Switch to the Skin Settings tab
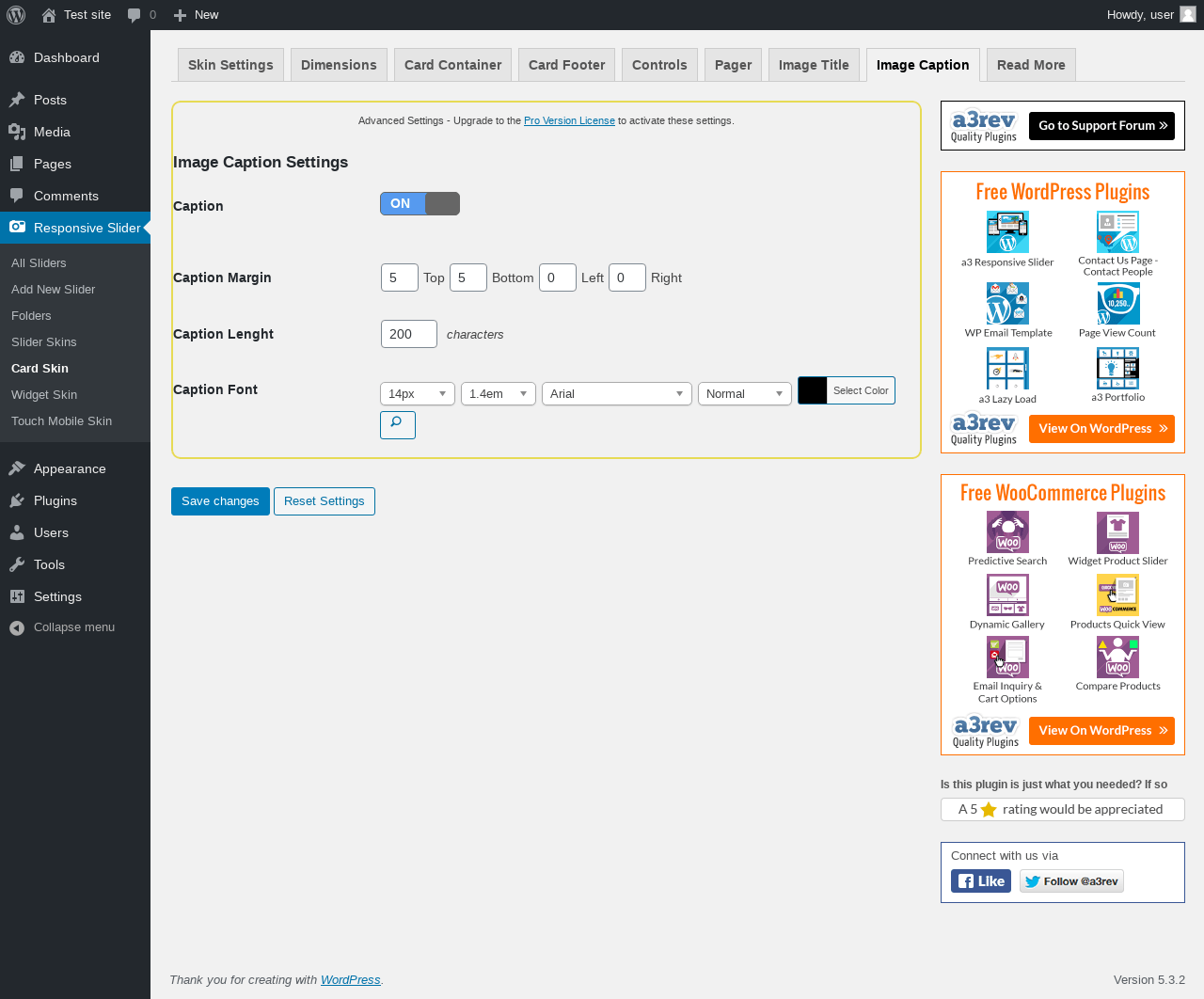This screenshot has width=1204, height=999. (x=230, y=65)
